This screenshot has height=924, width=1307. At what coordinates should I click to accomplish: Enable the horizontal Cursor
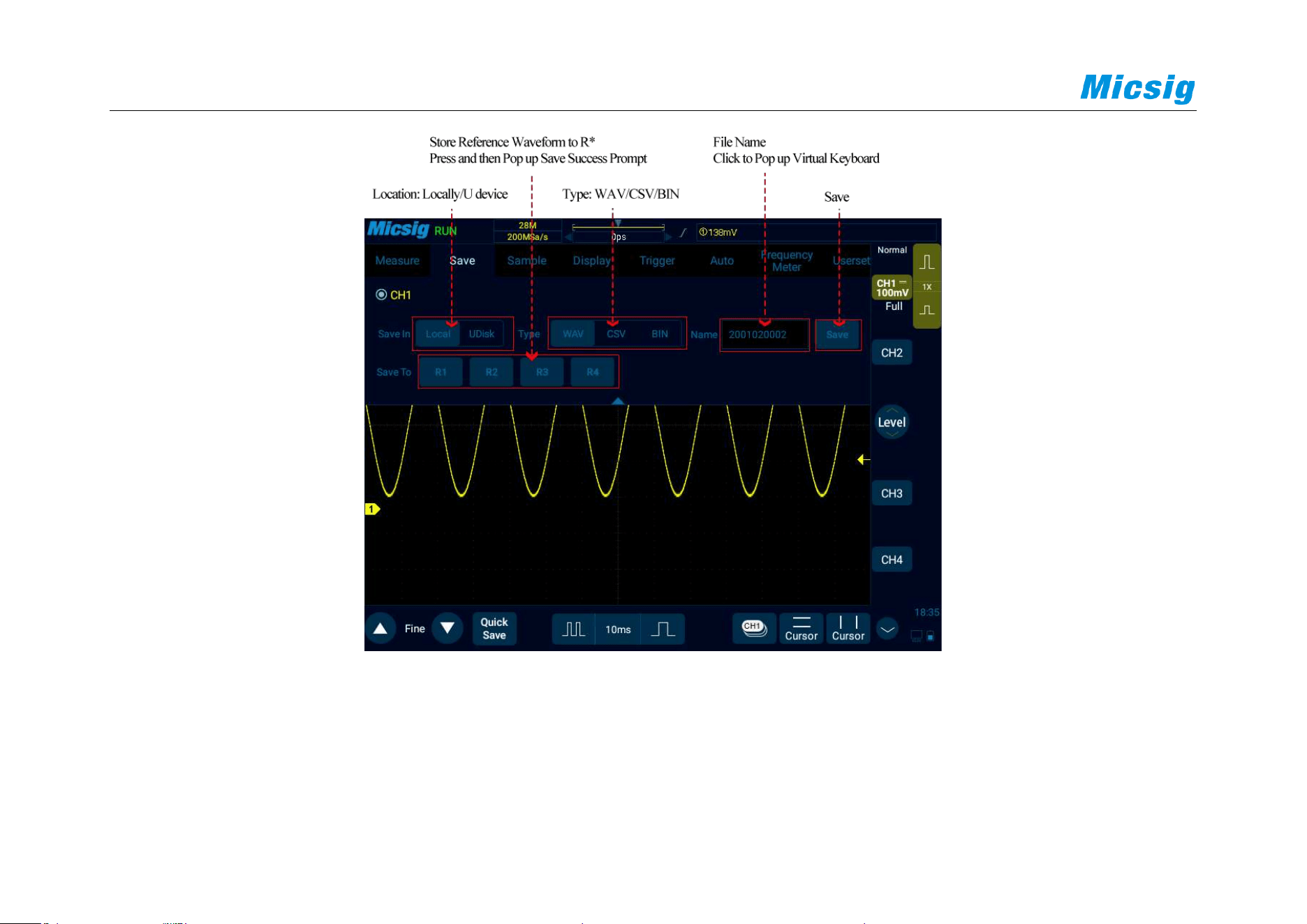802,629
